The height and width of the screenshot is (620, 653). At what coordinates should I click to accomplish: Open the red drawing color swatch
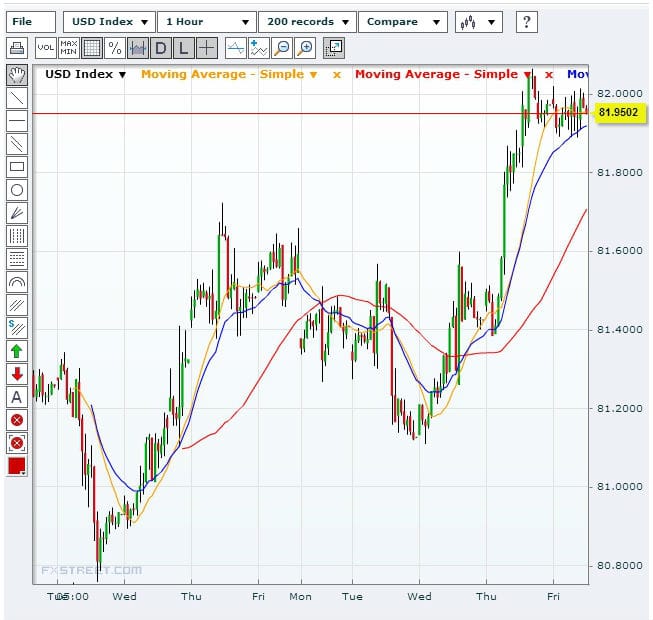(17, 466)
